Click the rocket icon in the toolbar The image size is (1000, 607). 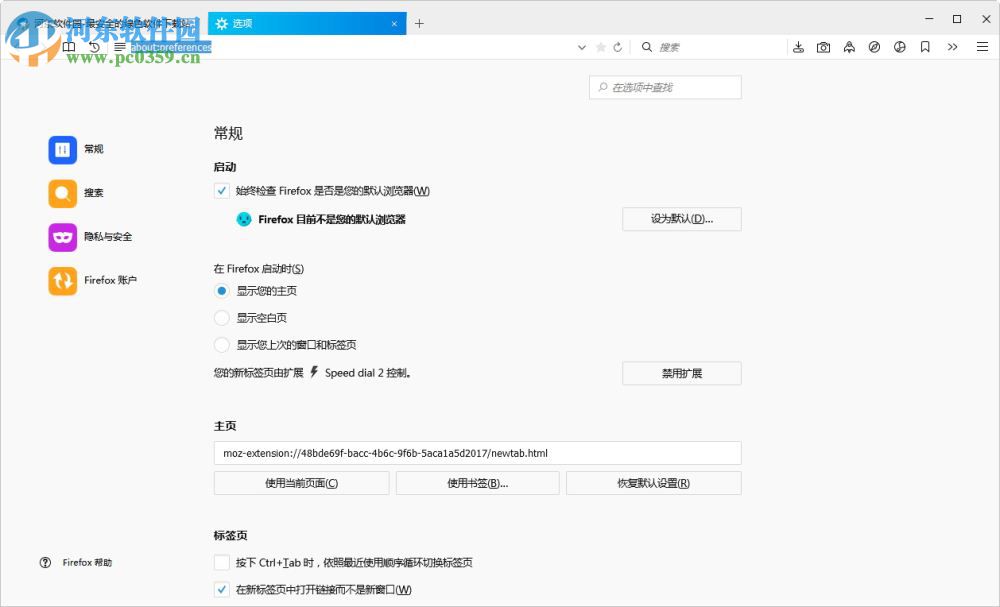coord(850,46)
